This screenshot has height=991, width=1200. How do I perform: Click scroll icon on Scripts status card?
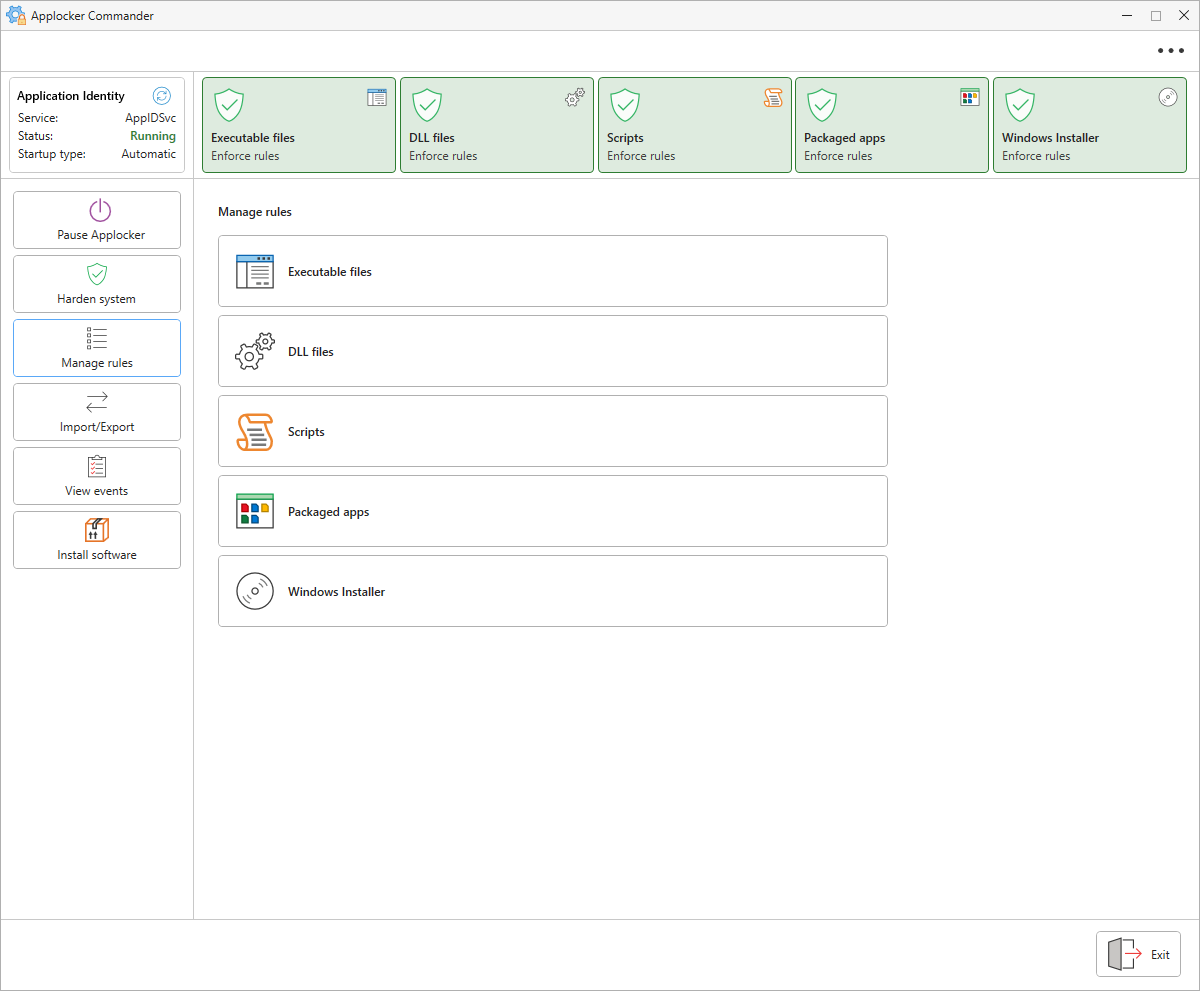point(773,97)
